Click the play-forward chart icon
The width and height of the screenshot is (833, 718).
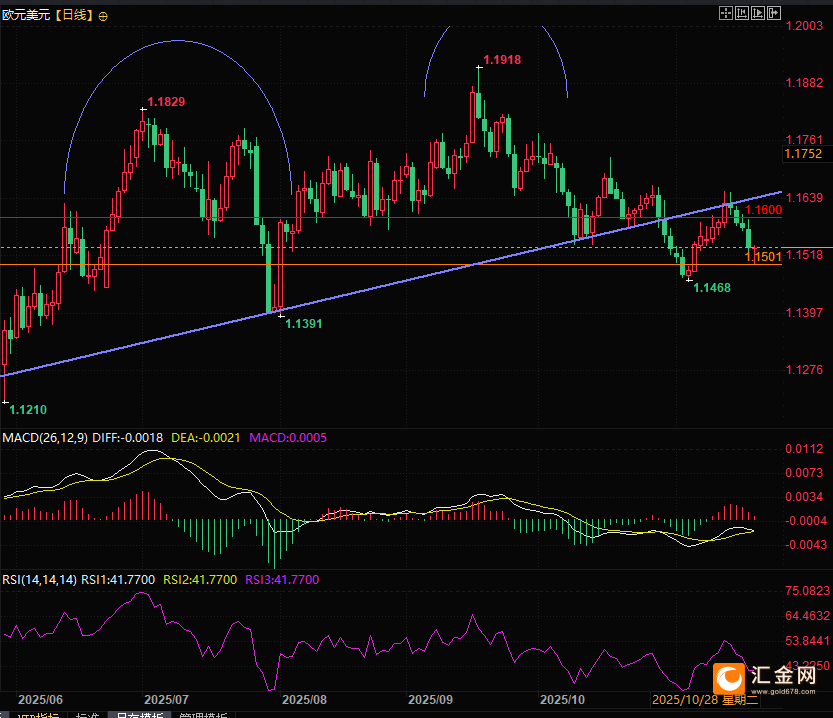pos(757,12)
